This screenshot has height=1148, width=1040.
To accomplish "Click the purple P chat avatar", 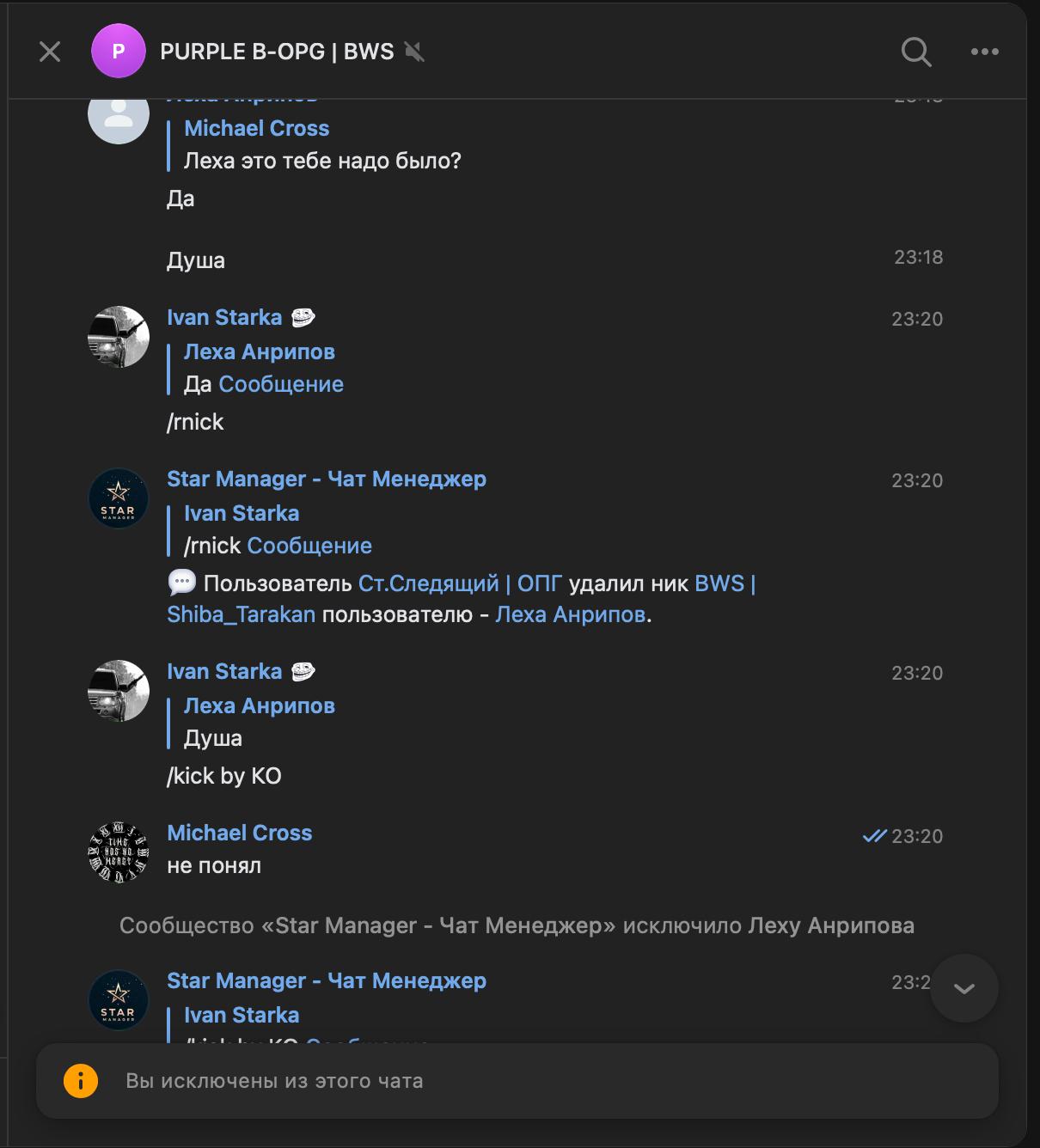I will pos(118,52).
